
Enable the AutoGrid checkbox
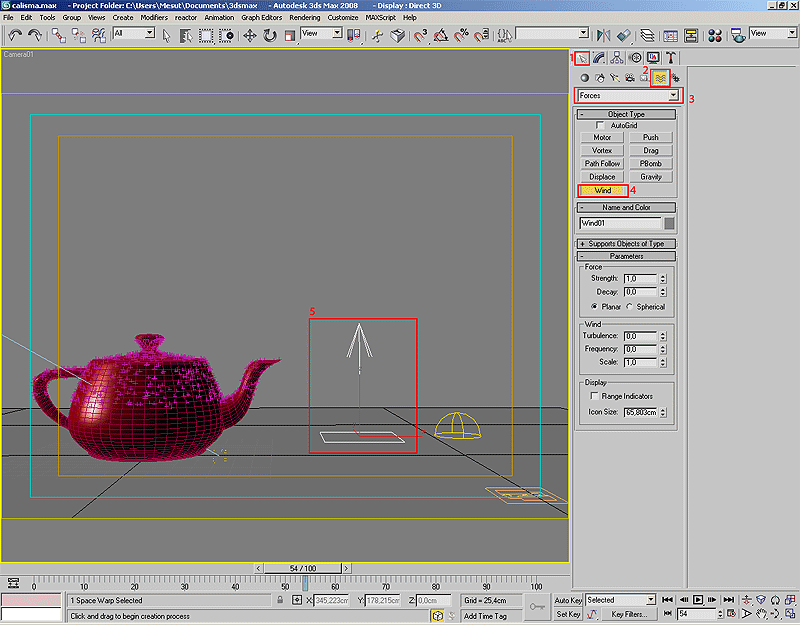pos(601,125)
